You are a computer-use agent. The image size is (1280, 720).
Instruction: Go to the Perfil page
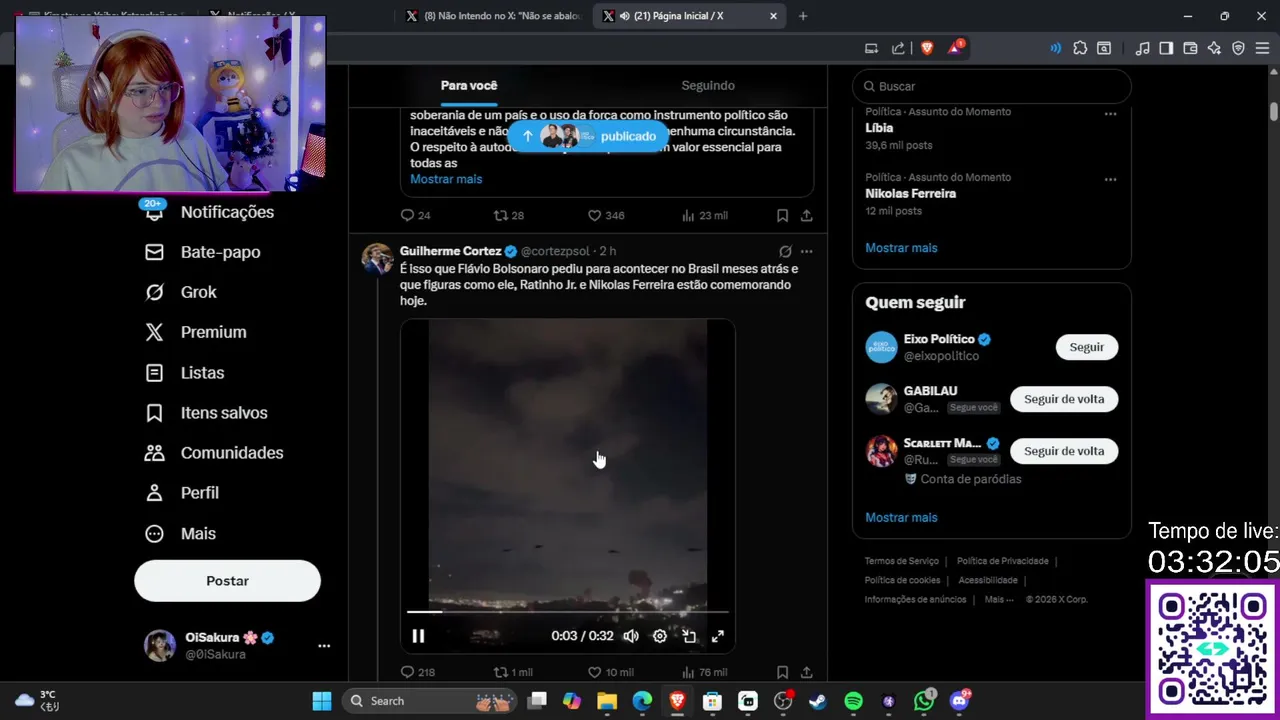[182, 493]
